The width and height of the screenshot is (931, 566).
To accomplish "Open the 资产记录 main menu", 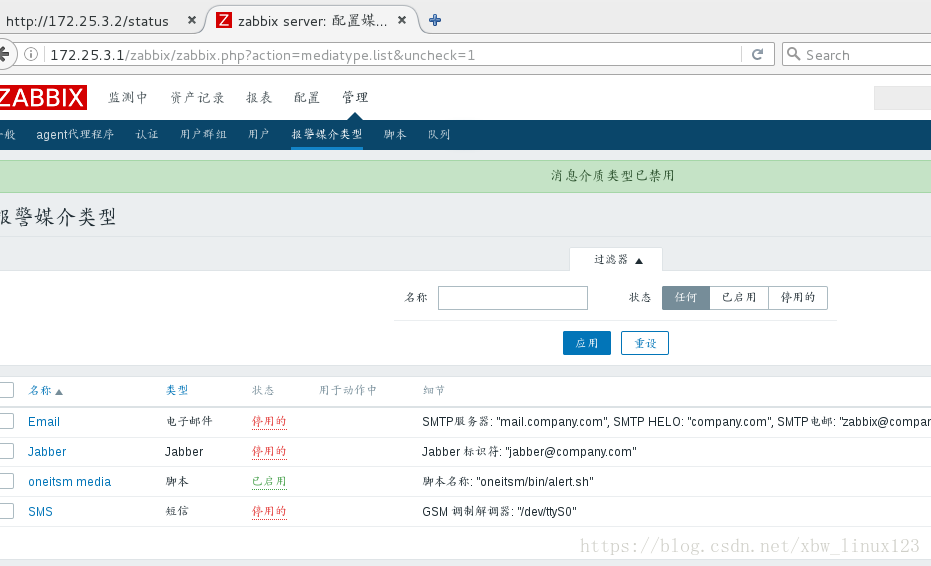I will click(197, 97).
